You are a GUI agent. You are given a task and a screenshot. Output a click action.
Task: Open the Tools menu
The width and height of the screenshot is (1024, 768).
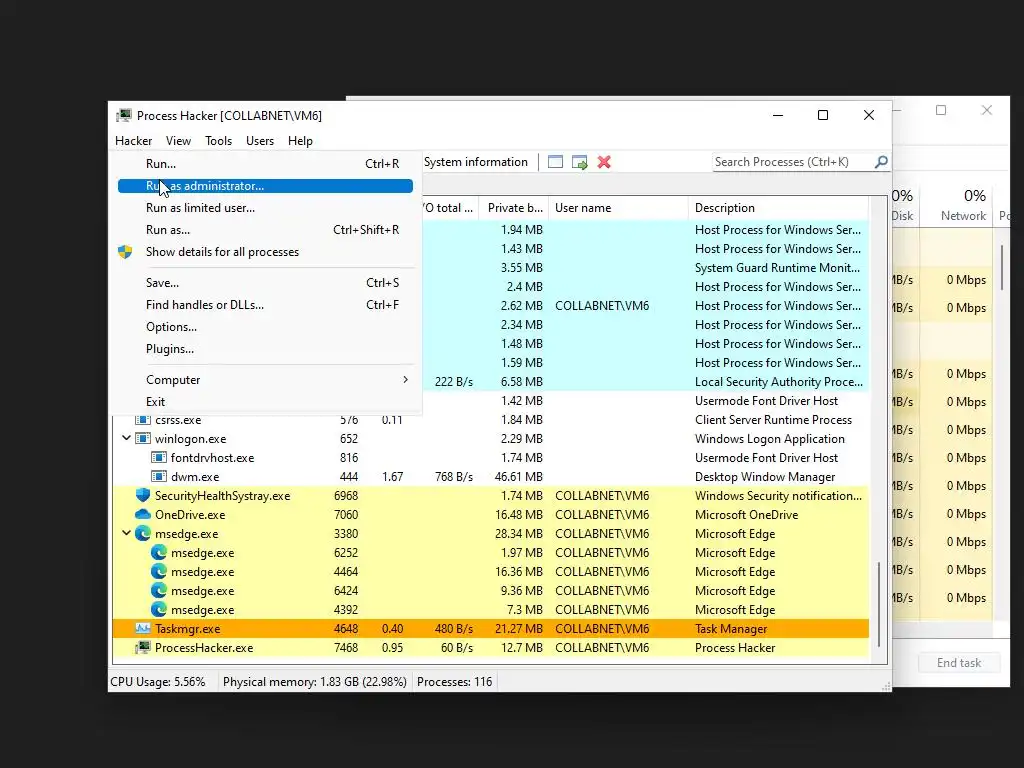[218, 140]
